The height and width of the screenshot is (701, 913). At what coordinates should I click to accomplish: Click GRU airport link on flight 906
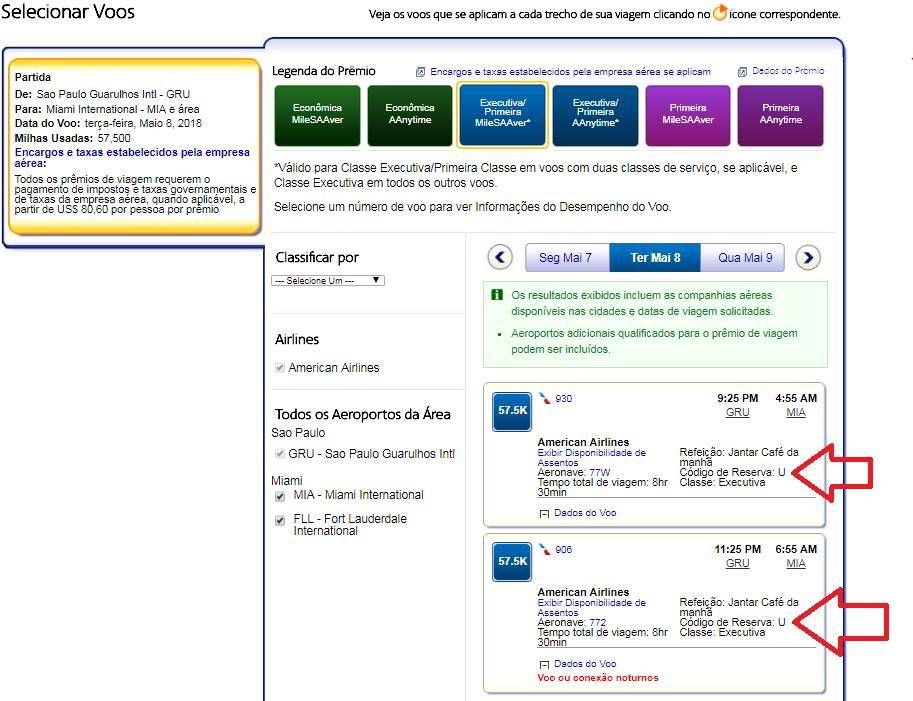tap(737, 563)
